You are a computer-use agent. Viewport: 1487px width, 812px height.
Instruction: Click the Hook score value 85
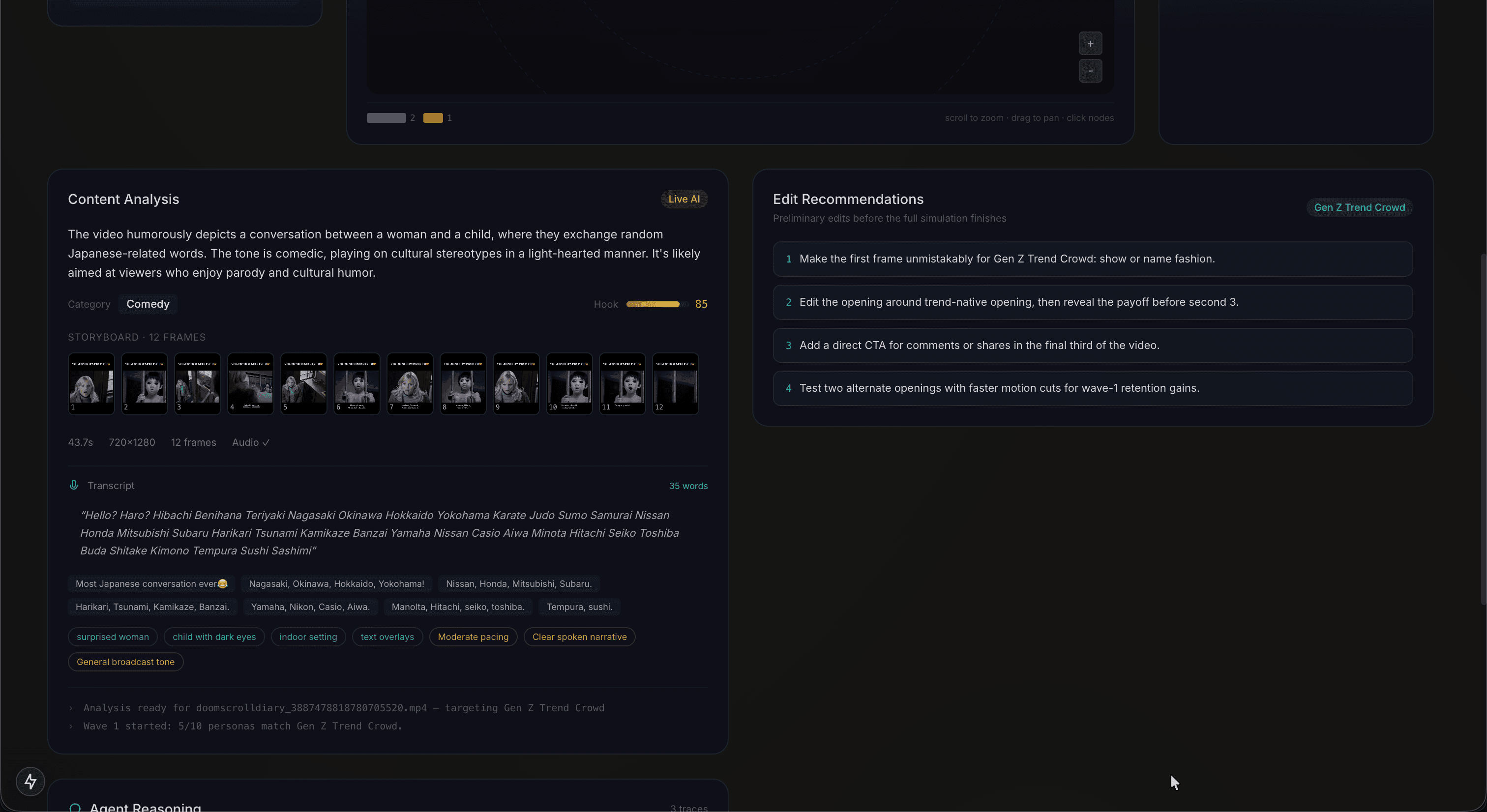tap(701, 304)
